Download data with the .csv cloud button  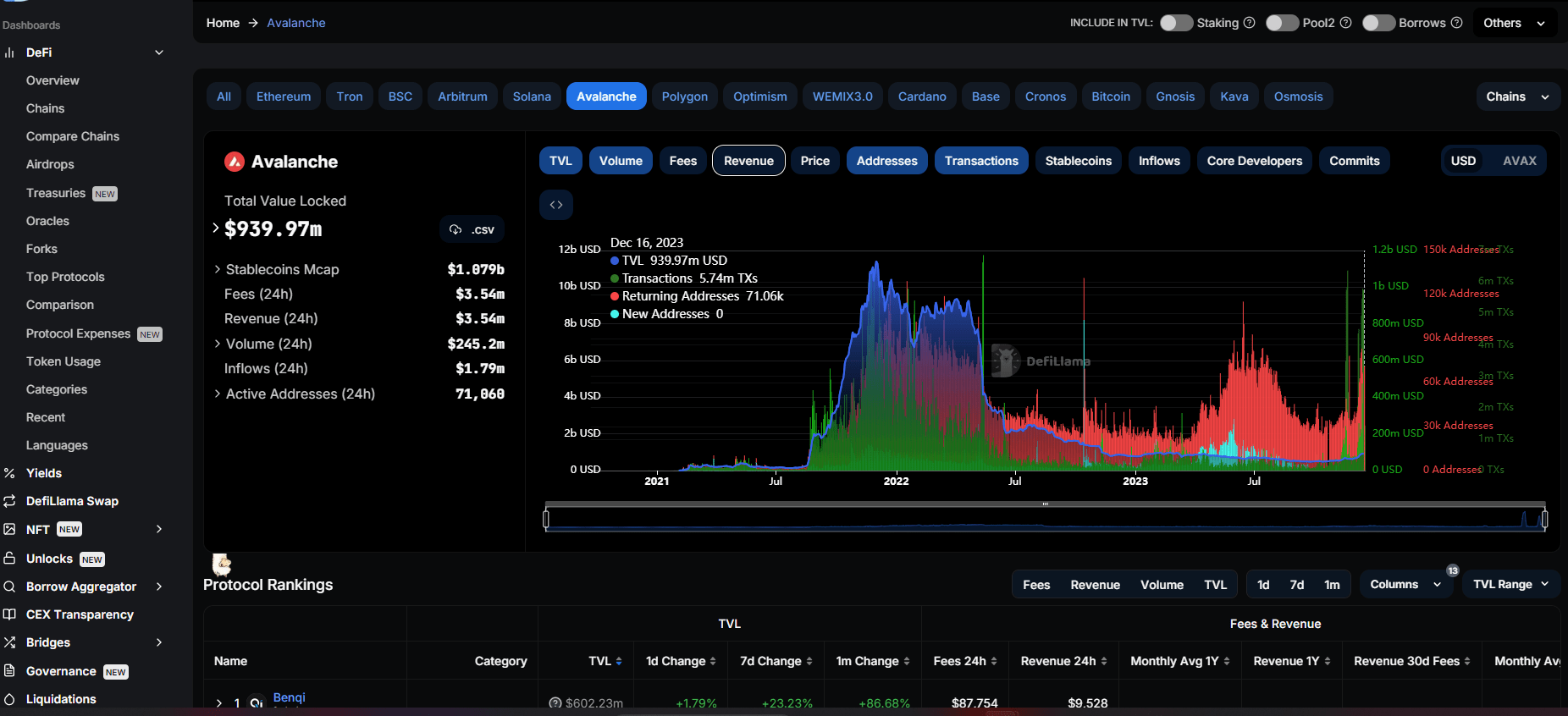tap(472, 229)
